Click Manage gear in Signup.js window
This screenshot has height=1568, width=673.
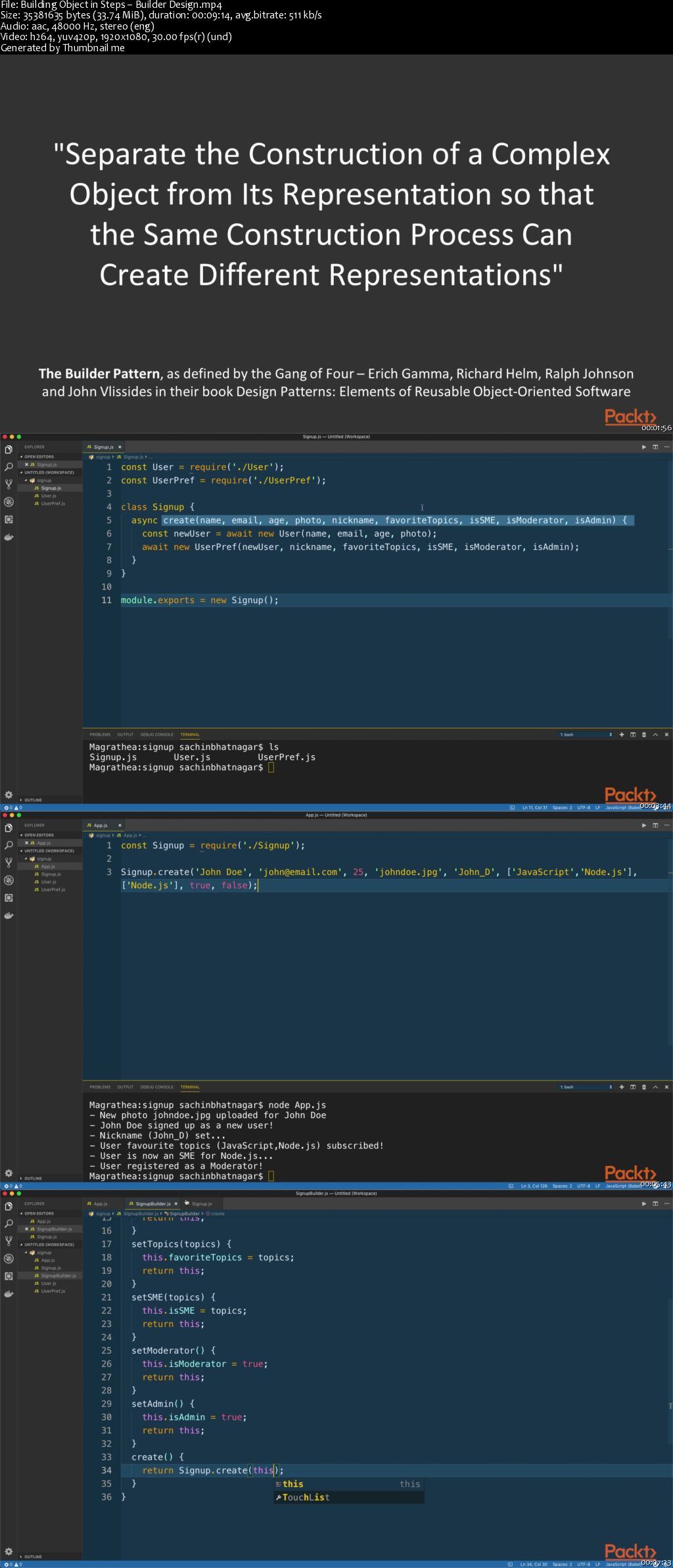pos(9,795)
